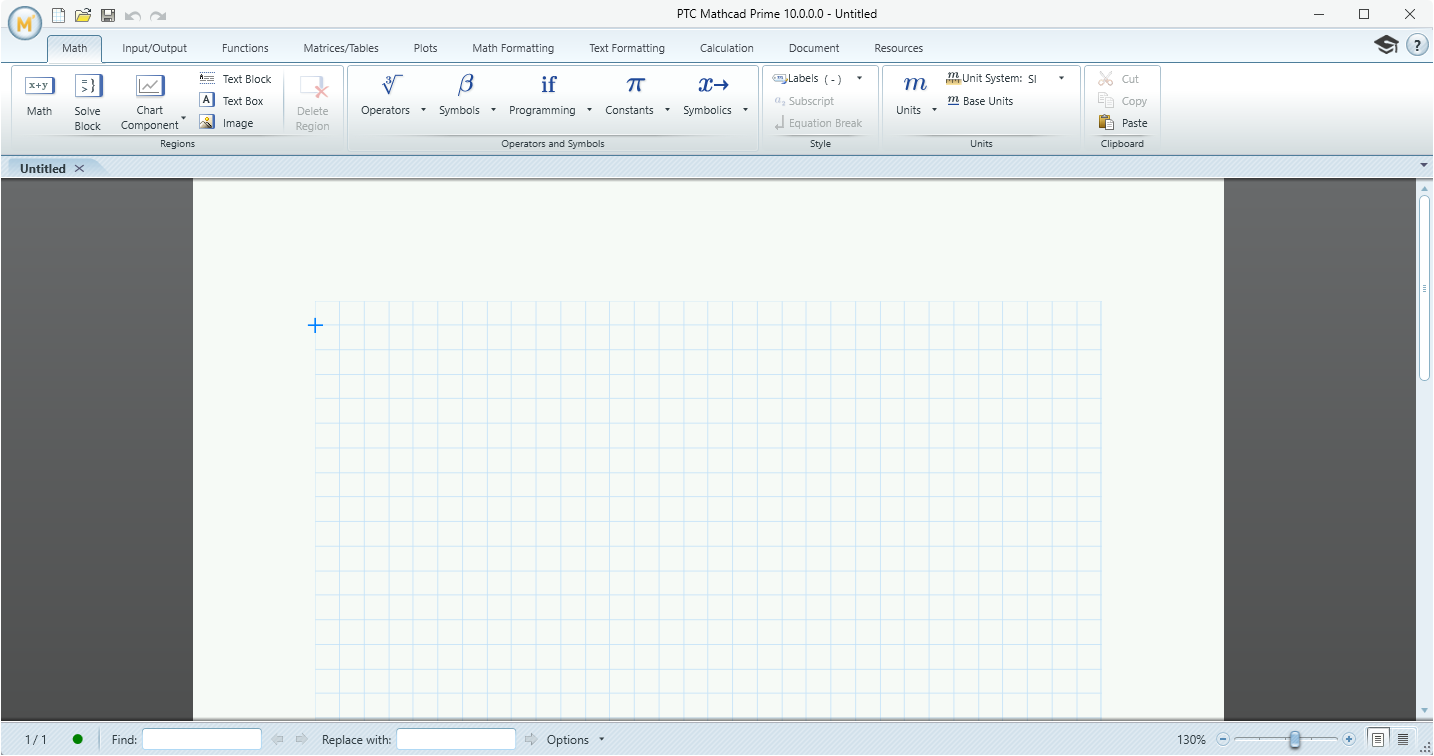The image size is (1434, 756).
Task: Adjust the zoom level slider
Action: [x=1296, y=739]
